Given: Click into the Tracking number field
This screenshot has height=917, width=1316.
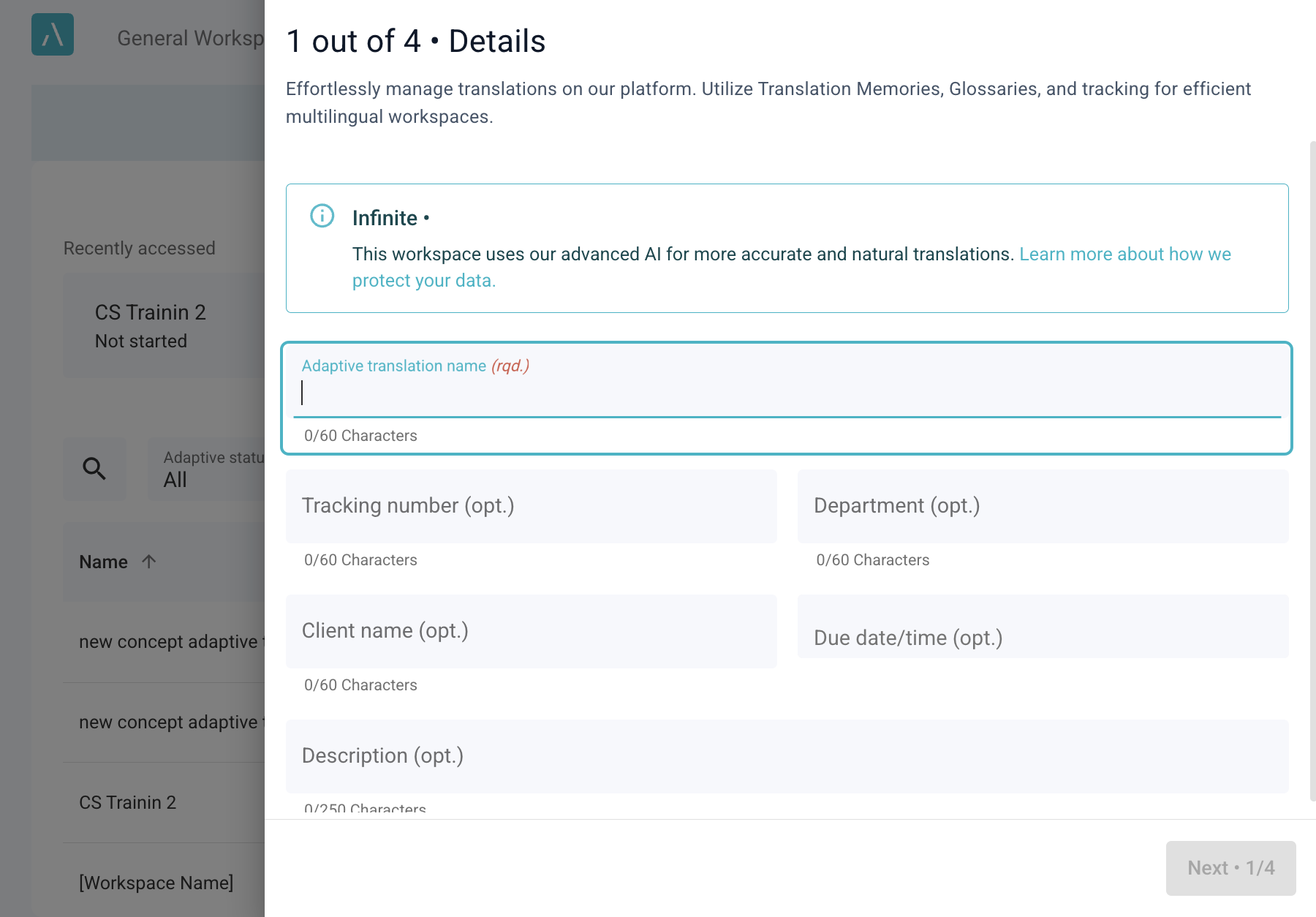Looking at the screenshot, I should [531, 506].
